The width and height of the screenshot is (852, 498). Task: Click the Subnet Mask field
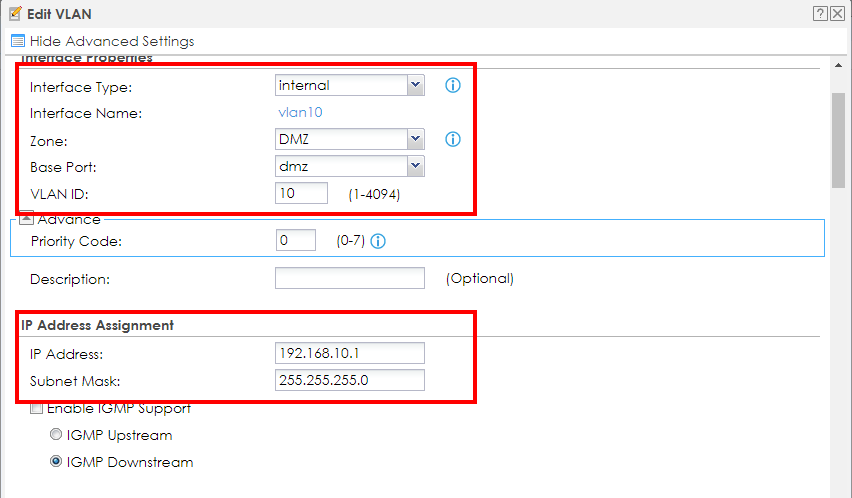click(349, 380)
